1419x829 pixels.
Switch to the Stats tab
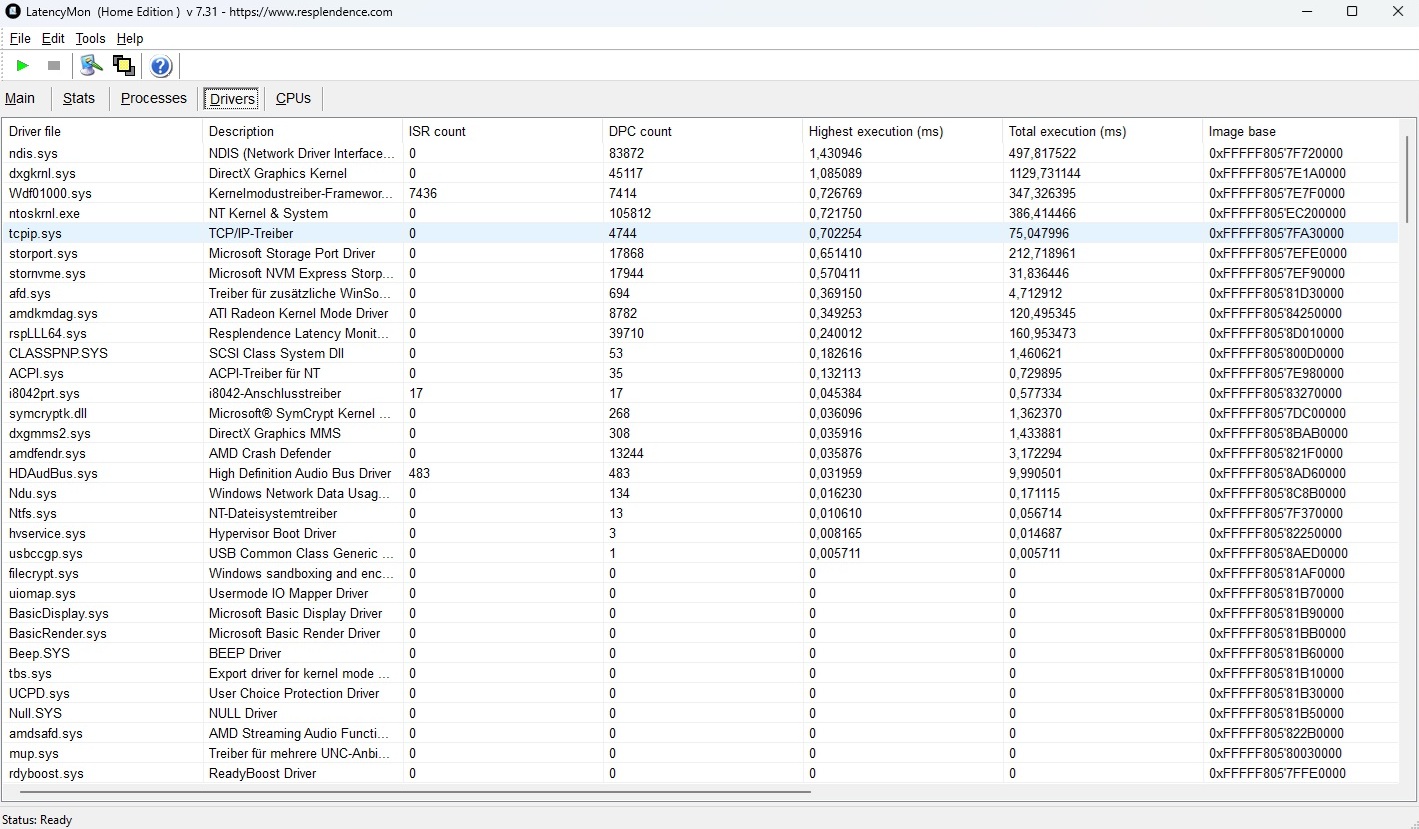79,98
